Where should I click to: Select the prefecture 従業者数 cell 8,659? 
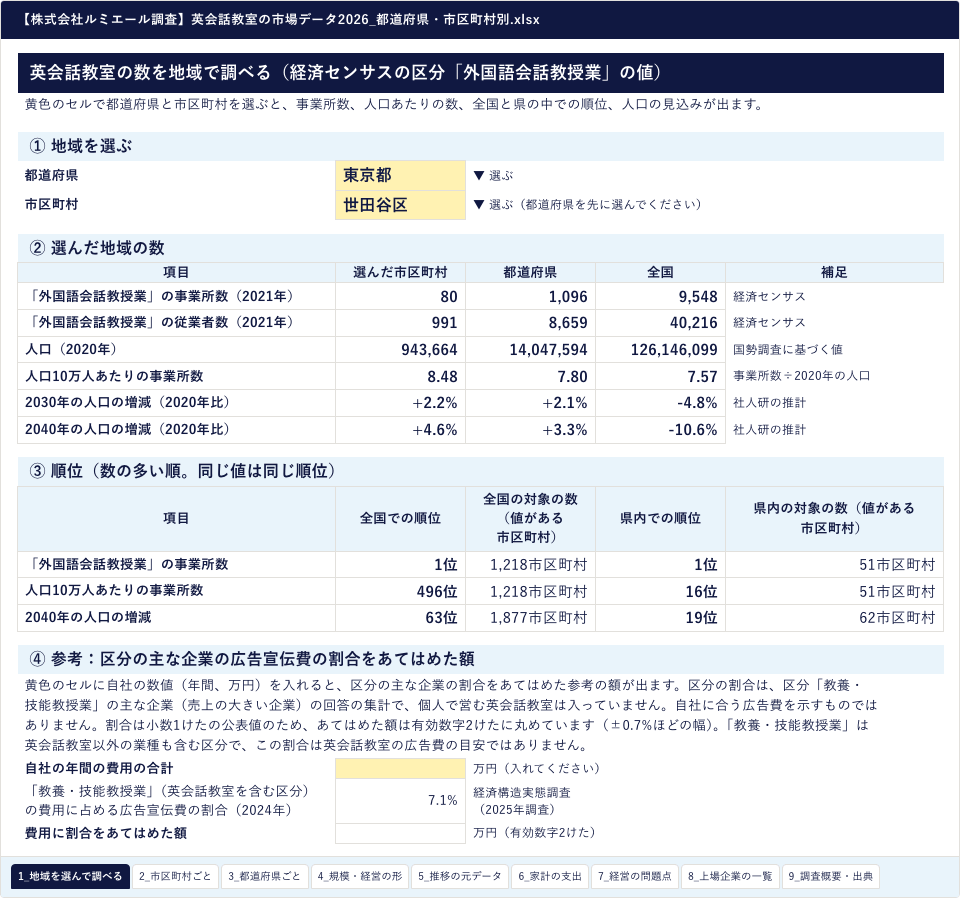[x=530, y=323]
